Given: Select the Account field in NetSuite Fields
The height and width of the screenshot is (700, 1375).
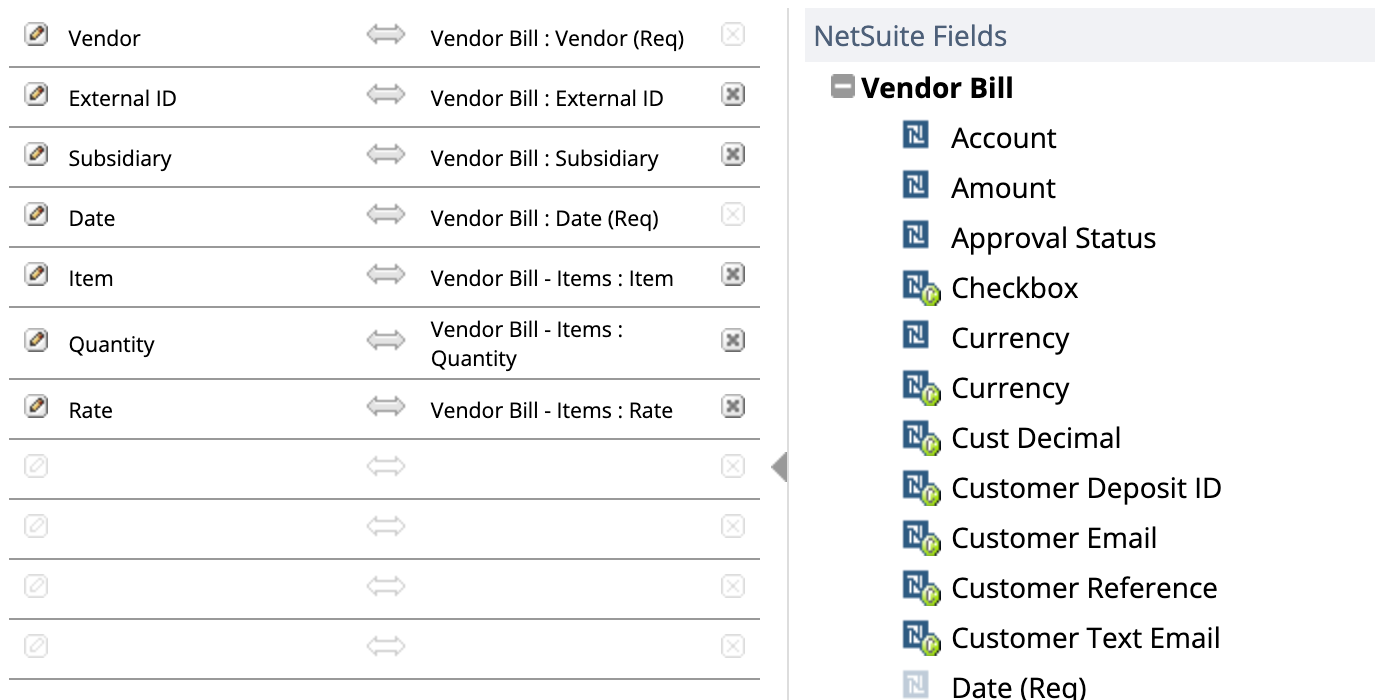Looking at the screenshot, I should click(x=1003, y=138).
